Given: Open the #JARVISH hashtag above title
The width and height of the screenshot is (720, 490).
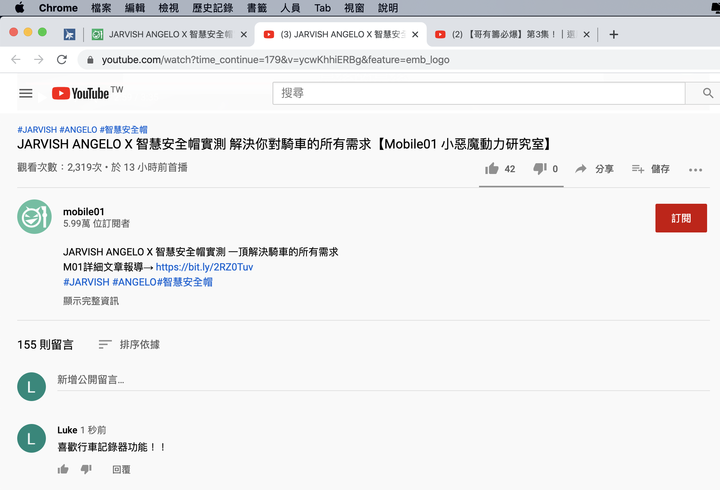Looking at the screenshot, I should coord(37,130).
